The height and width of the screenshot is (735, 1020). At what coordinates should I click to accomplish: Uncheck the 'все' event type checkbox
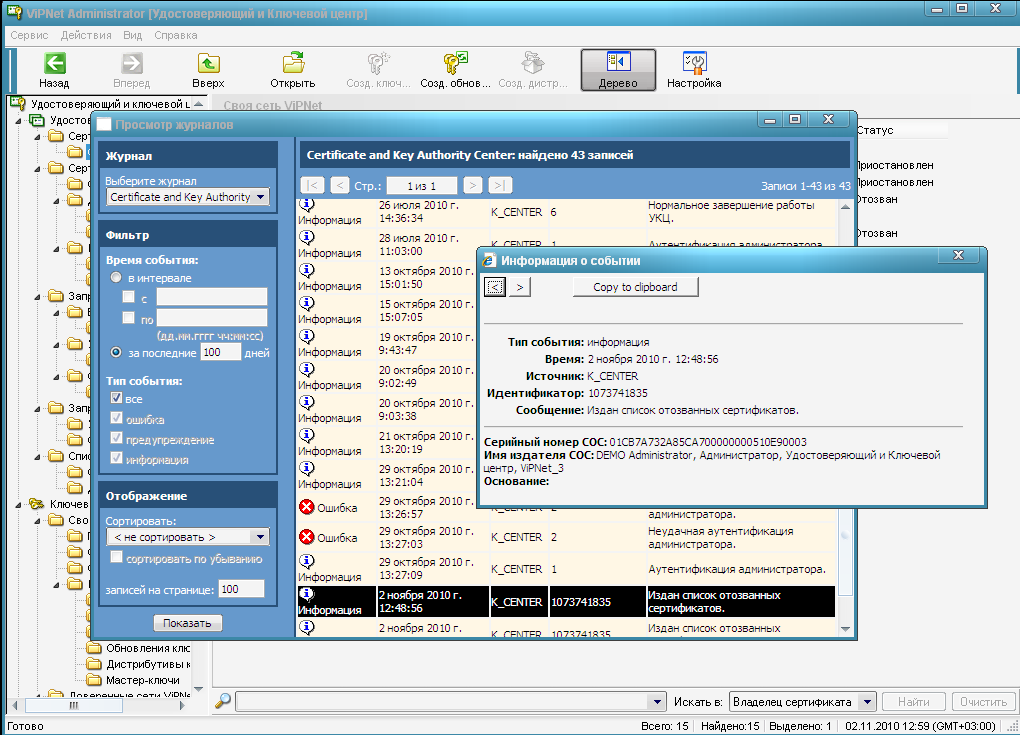(x=116, y=398)
